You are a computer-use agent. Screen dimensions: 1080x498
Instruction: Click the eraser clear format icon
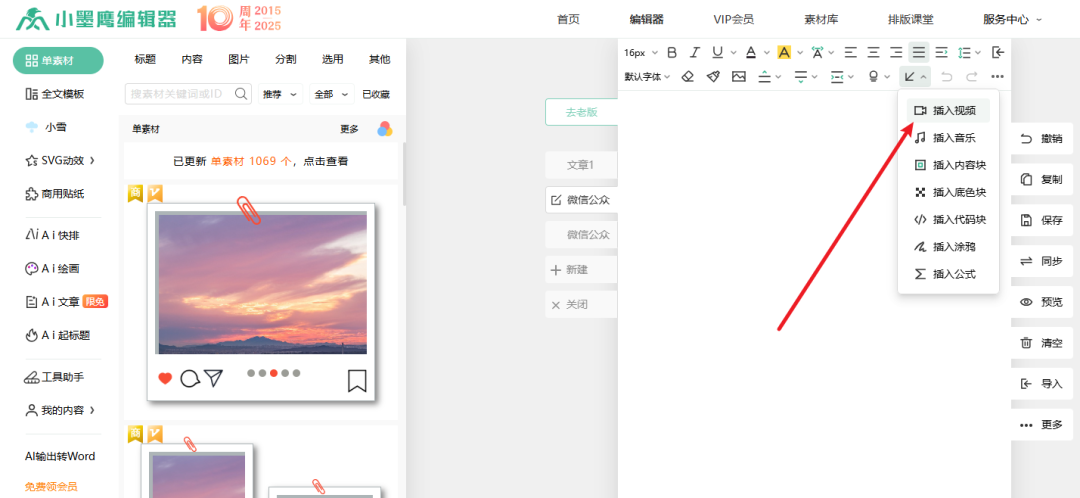pos(687,76)
